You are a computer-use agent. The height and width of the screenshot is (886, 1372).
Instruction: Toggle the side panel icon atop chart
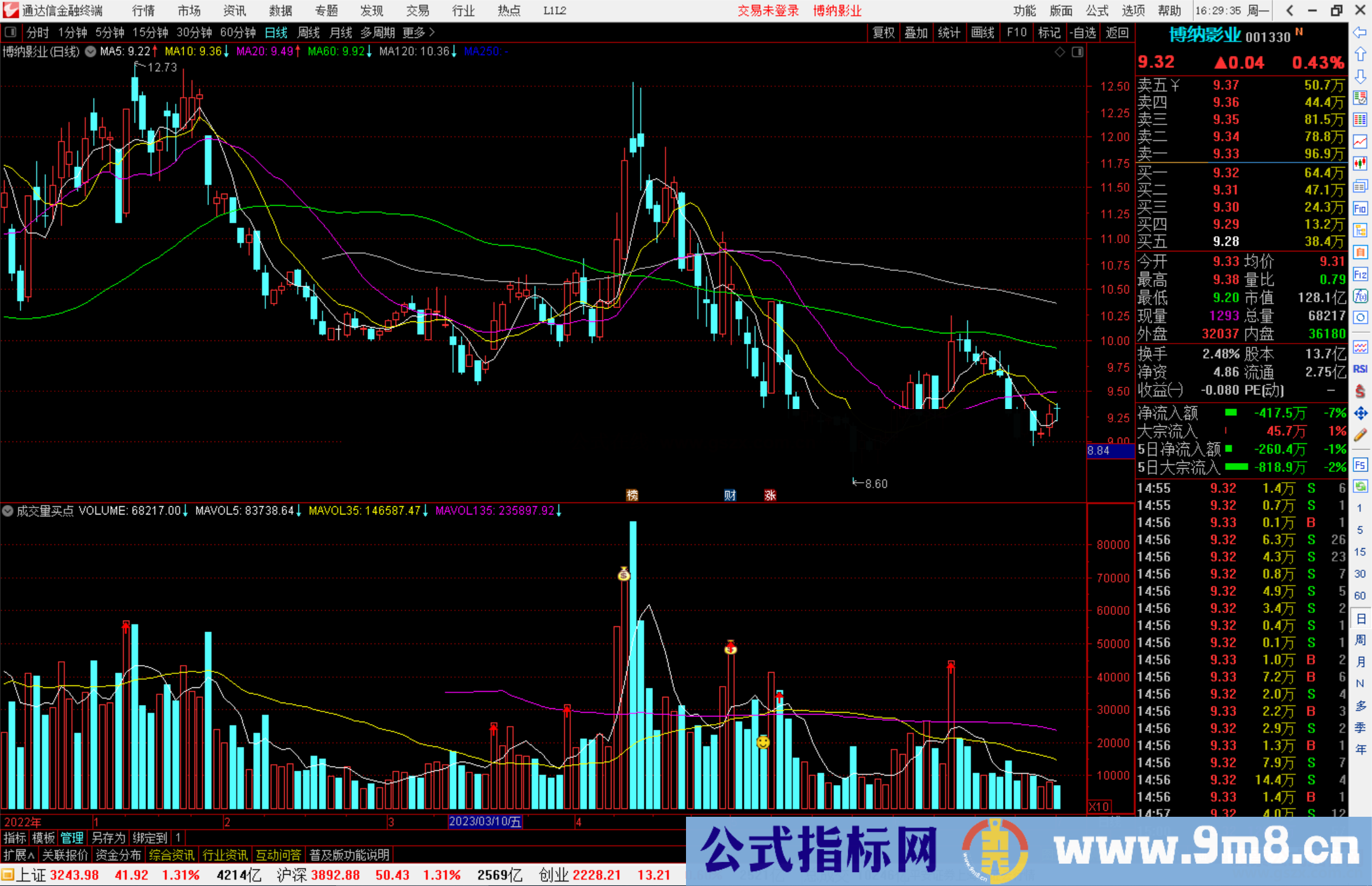pyautogui.click(x=1077, y=52)
